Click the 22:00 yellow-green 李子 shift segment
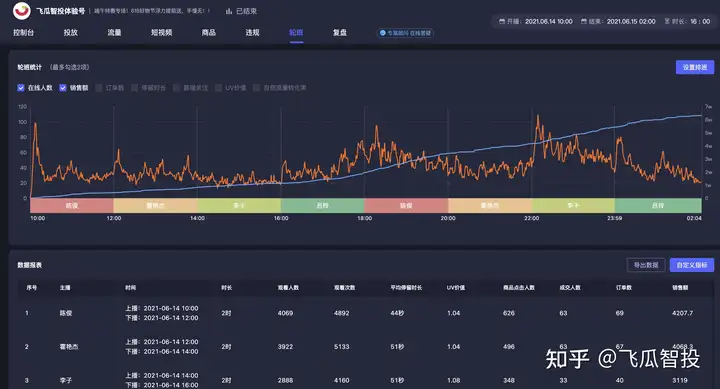 click(x=573, y=205)
